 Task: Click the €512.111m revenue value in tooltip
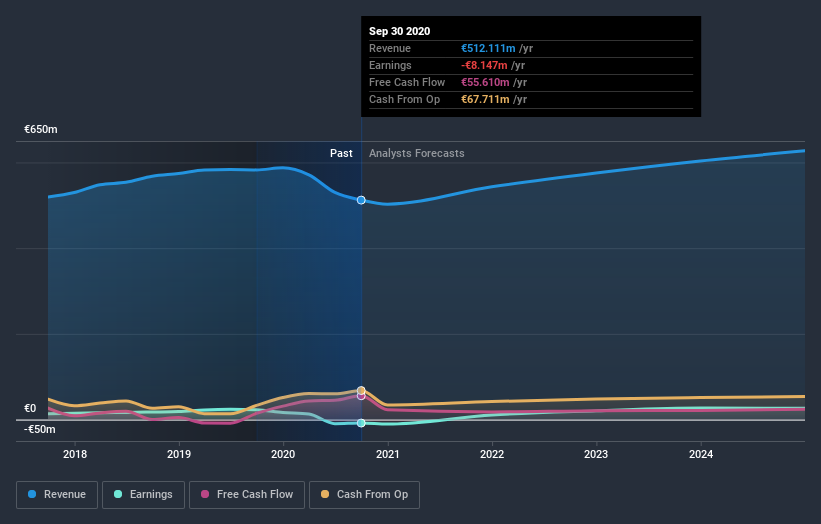pyautogui.click(x=488, y=48)
